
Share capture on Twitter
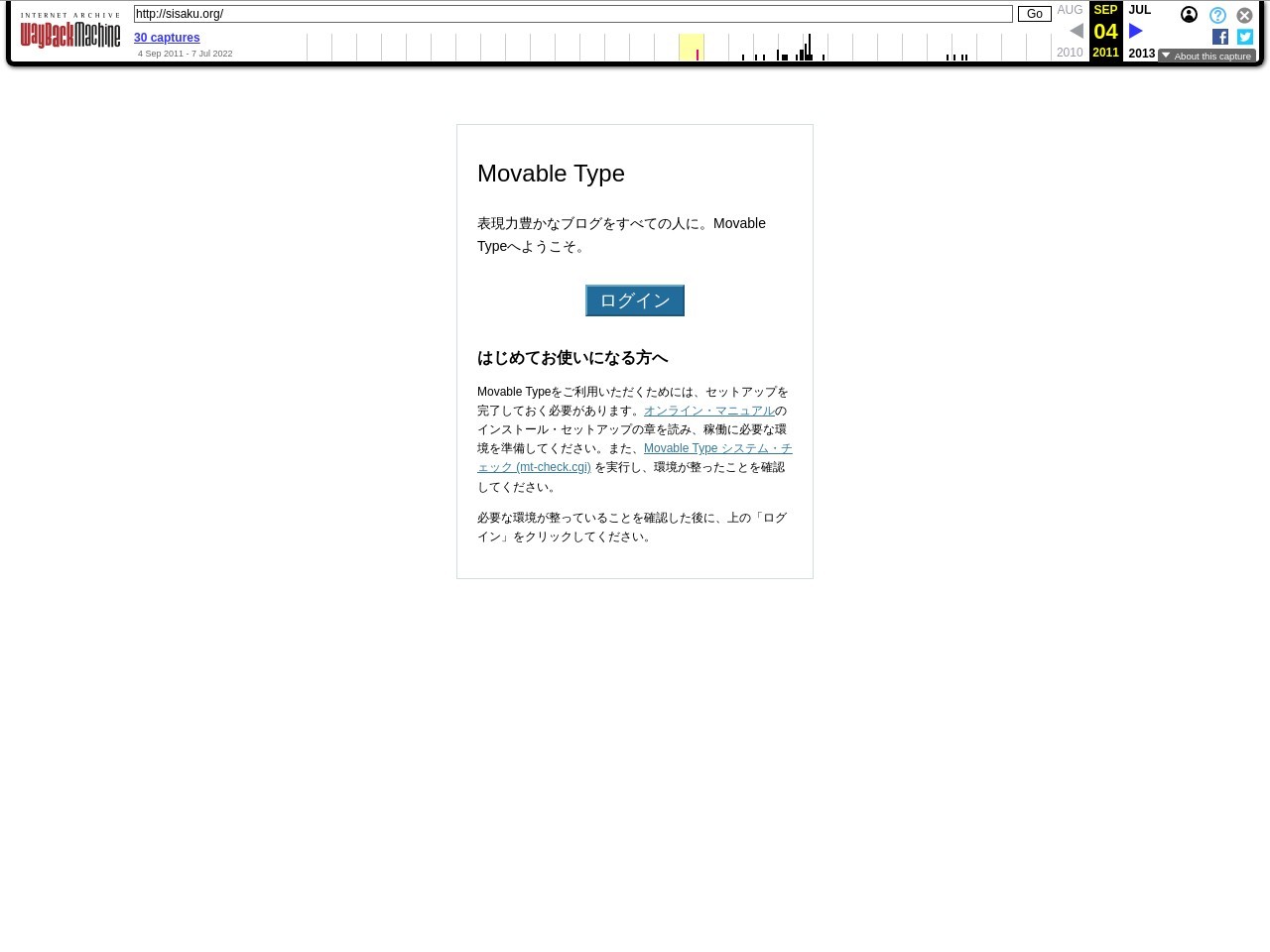pos(1245,37)
